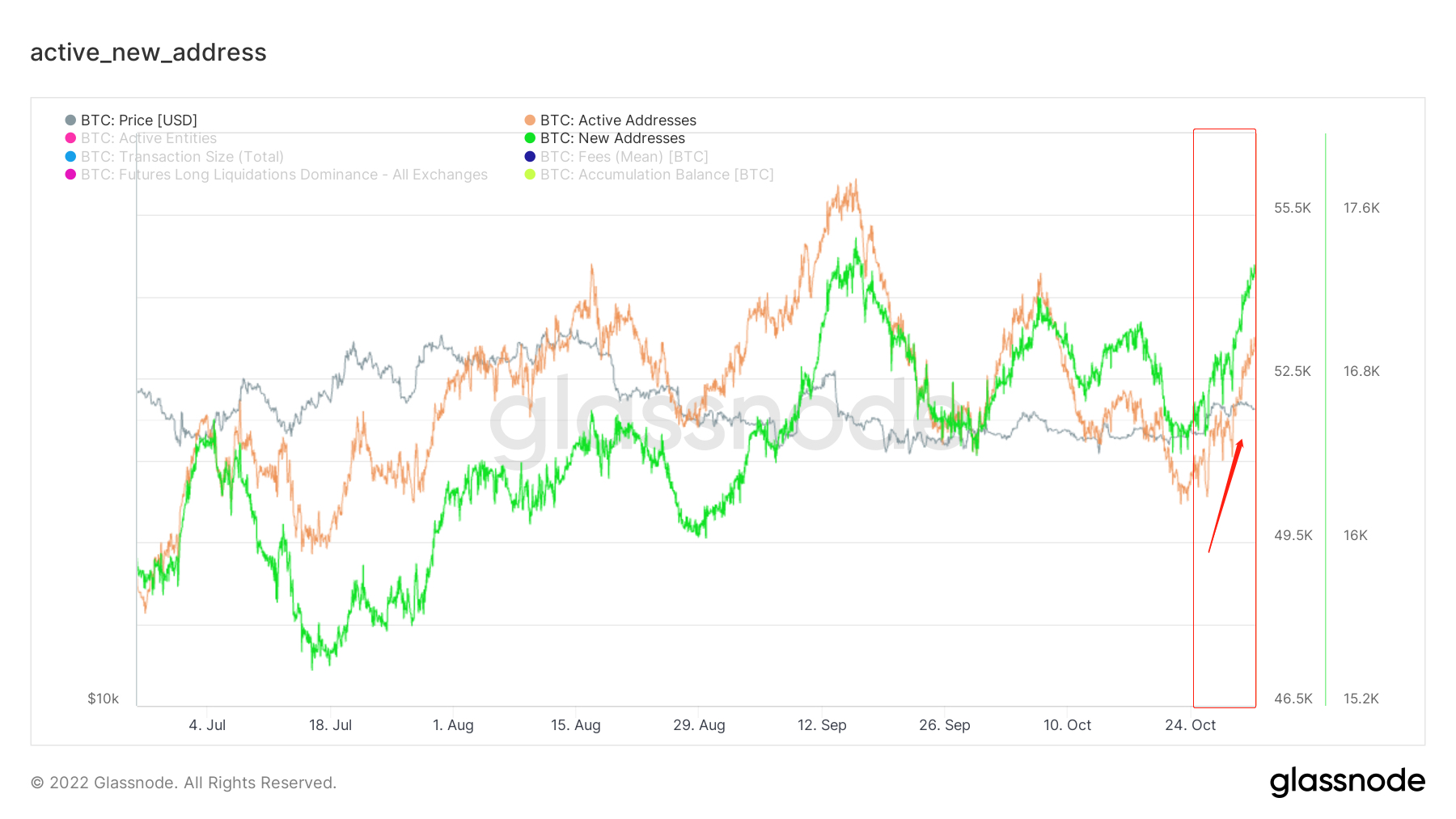The width and height of the screenshot is (1456, 819).
Task: Show the BTC: Fees (Mean) series
Action: pyautogui.click(x=624, y=157)
